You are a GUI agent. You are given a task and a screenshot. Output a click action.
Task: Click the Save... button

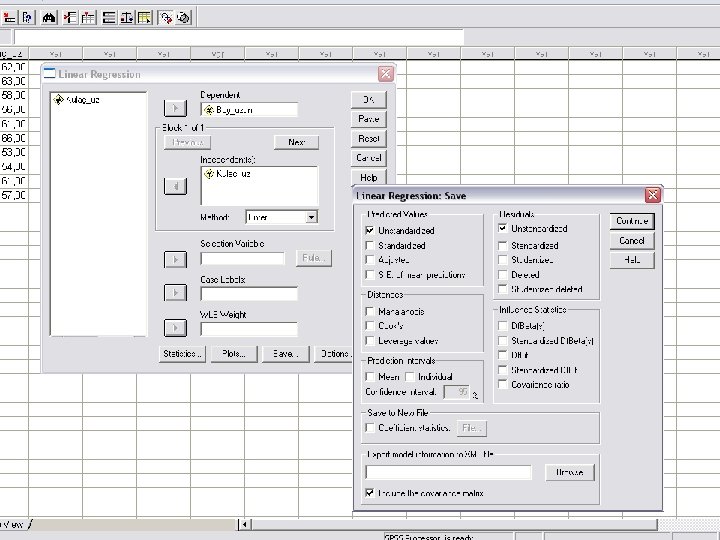coord(285,354)
